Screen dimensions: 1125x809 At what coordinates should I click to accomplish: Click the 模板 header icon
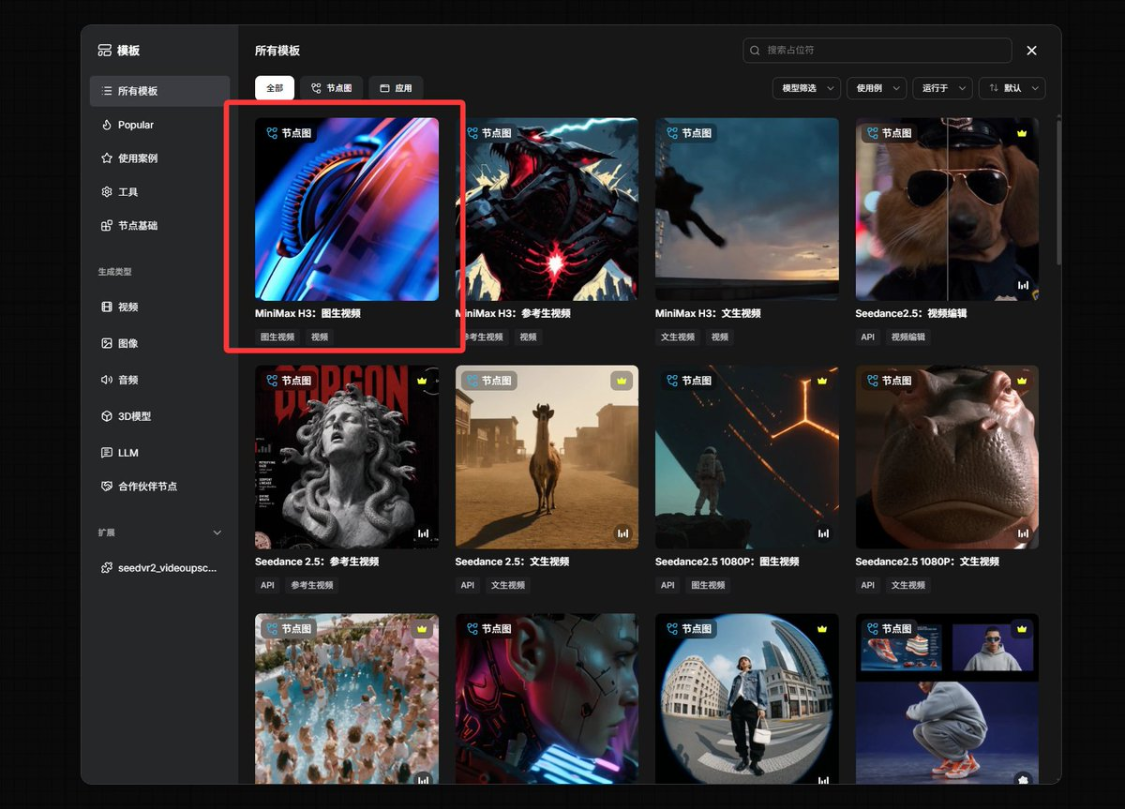point(105,50)
